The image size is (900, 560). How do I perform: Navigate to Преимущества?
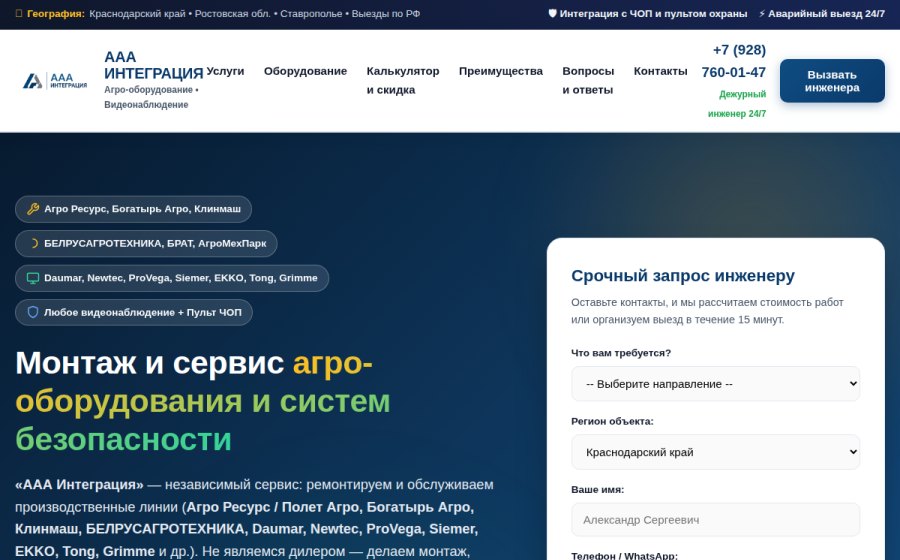[501, 71]
